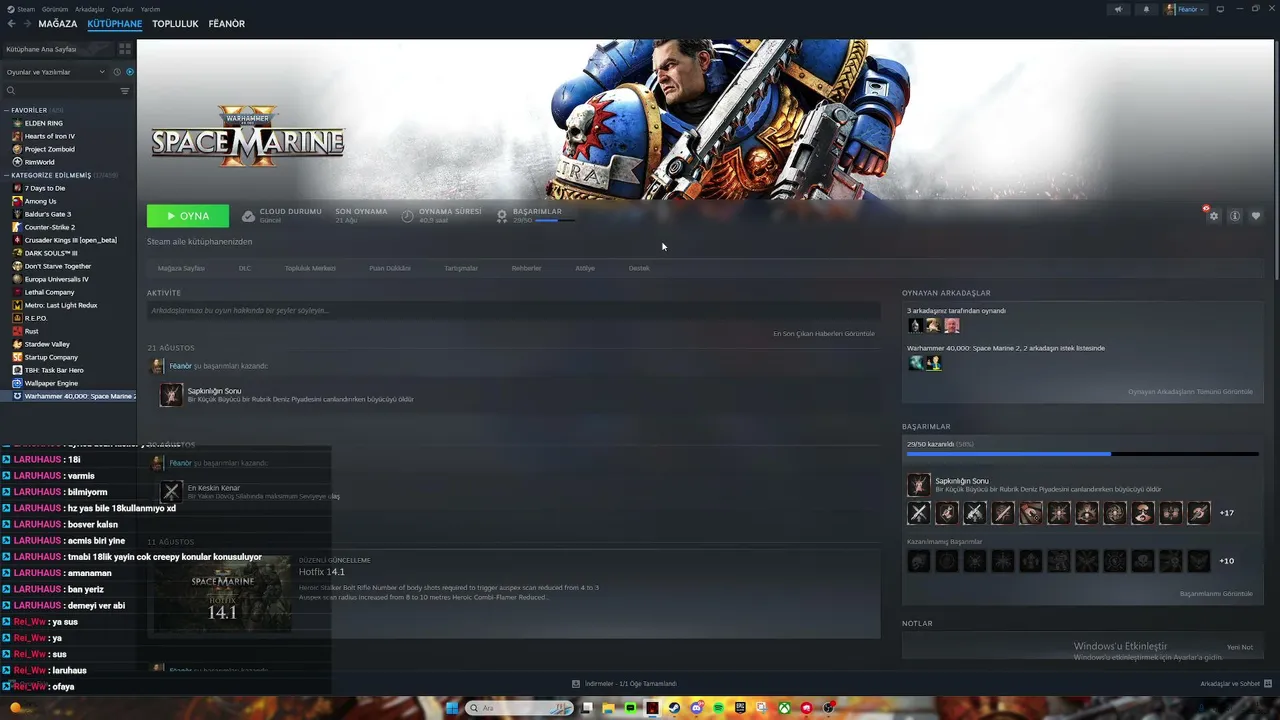Open the Görünüm menu
This screenshot has height=720, width=1280.
pos(55,9)
